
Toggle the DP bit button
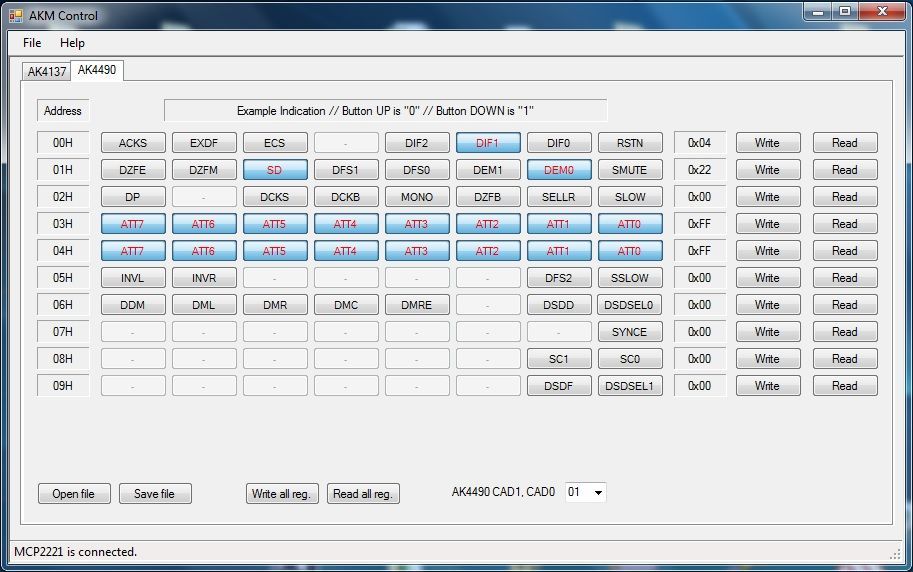click(133, 197)
